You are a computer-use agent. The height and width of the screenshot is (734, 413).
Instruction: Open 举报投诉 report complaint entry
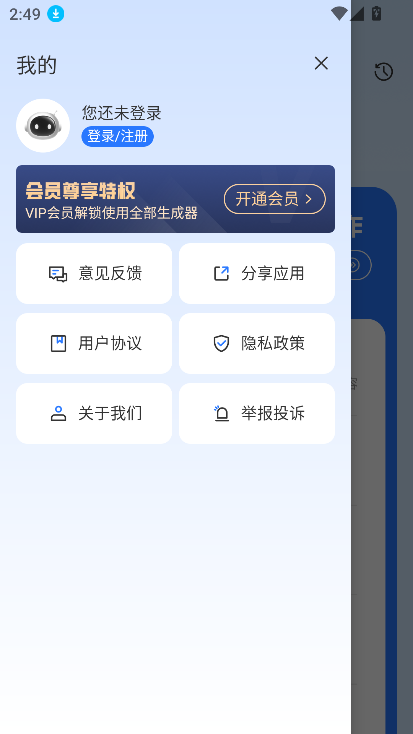tap(257, 413)
